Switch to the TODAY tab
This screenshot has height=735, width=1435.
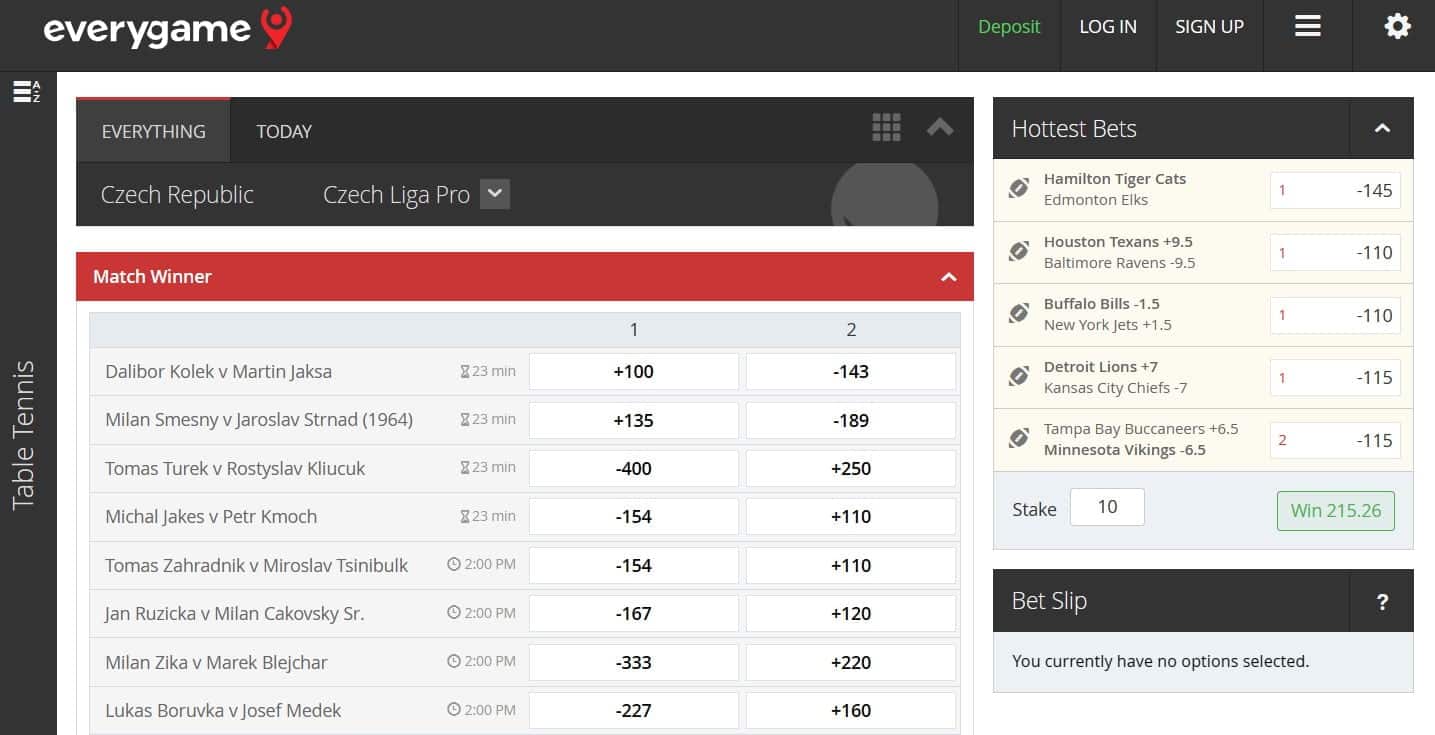(x=284, y=131)
